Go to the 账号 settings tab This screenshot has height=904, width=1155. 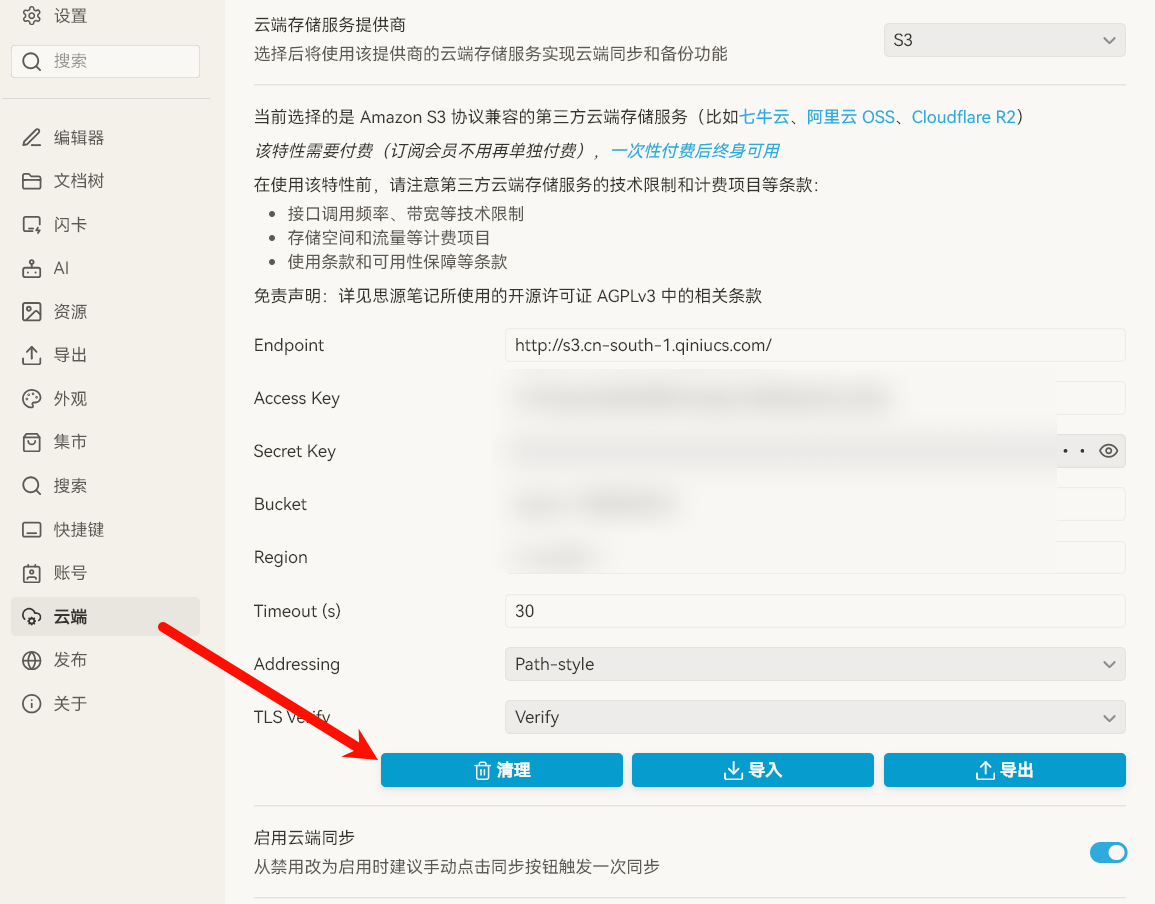[x=105, y=573]
